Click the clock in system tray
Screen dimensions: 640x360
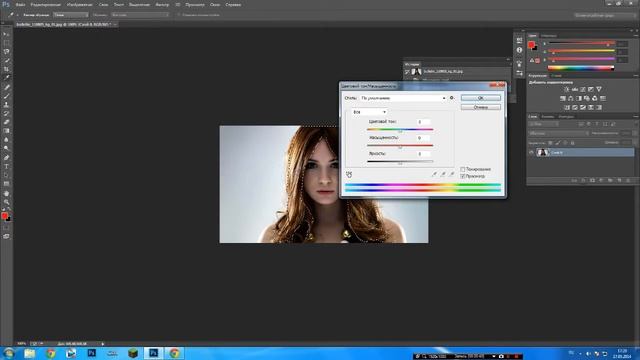click(622, 353)
